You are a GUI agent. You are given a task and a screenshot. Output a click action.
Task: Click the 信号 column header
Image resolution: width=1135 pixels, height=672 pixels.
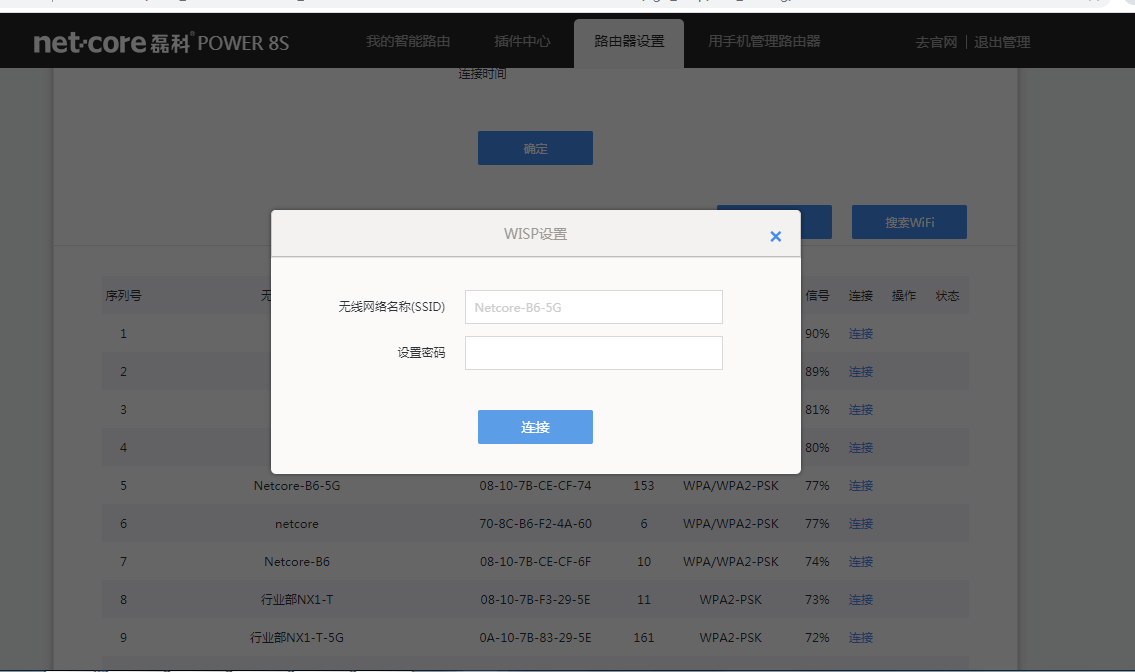817,295
